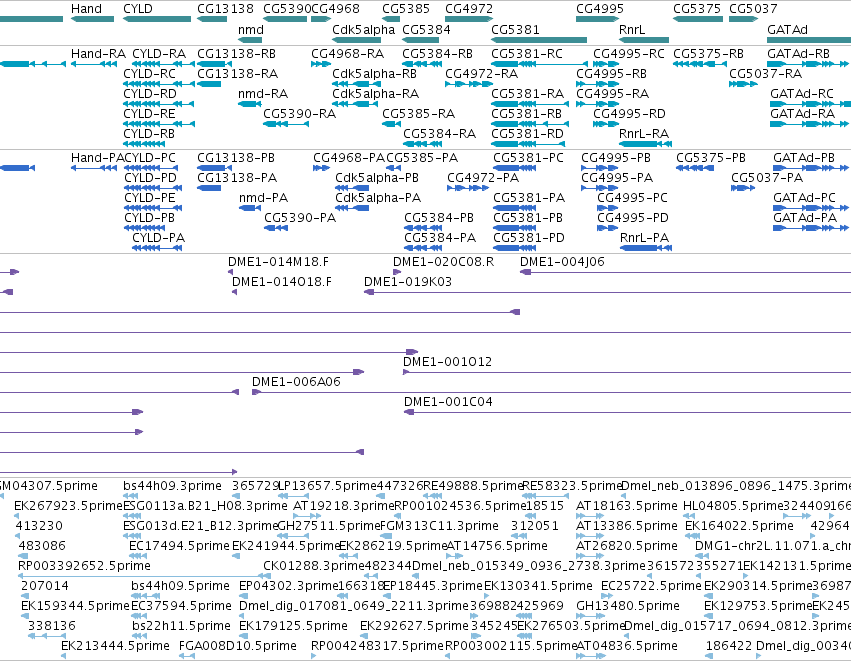Click the DME1-001O12 BAC label
The height and width of the screenshot is (661, 851).
(x=447, y=362)
